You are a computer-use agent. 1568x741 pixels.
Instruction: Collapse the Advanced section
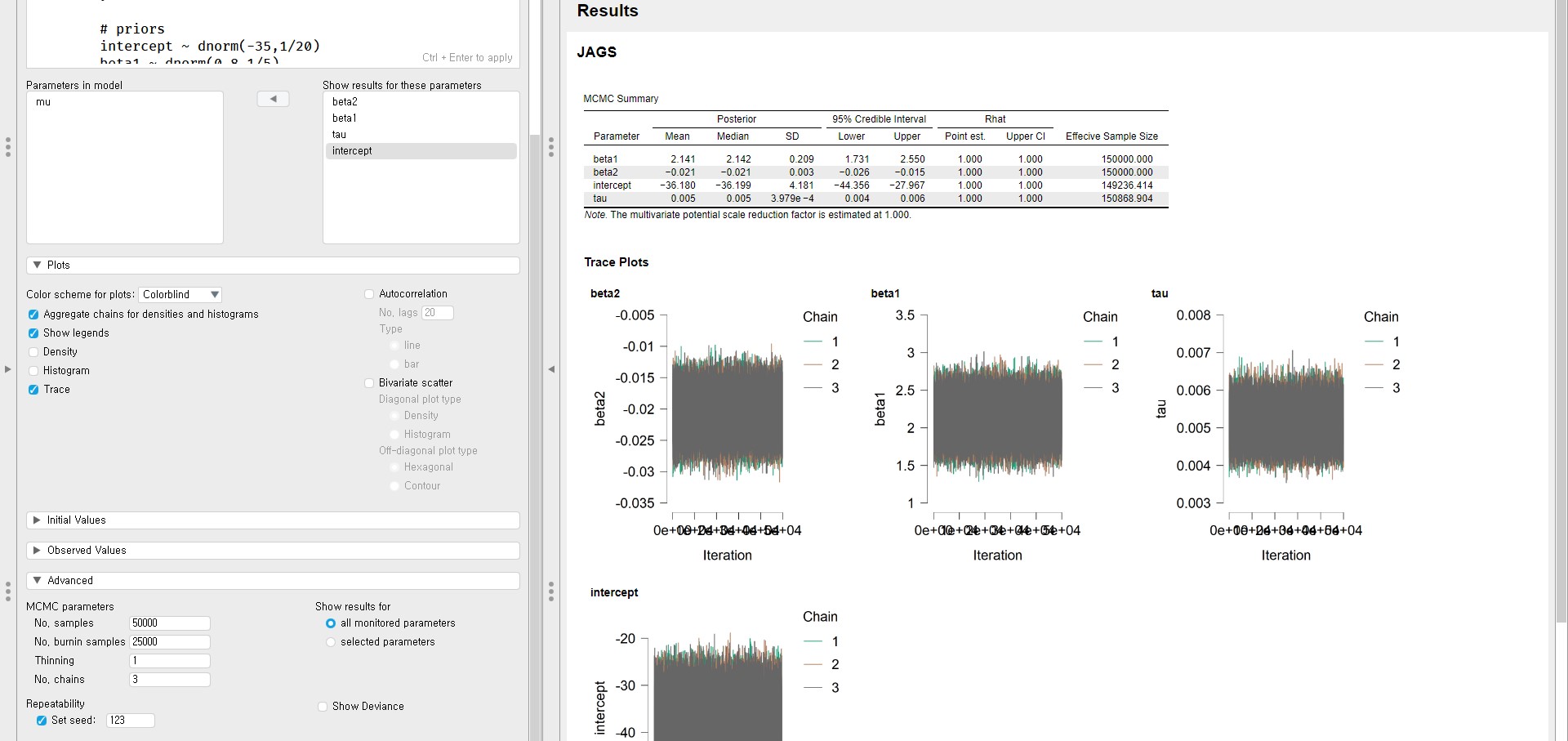pos(37,581)
